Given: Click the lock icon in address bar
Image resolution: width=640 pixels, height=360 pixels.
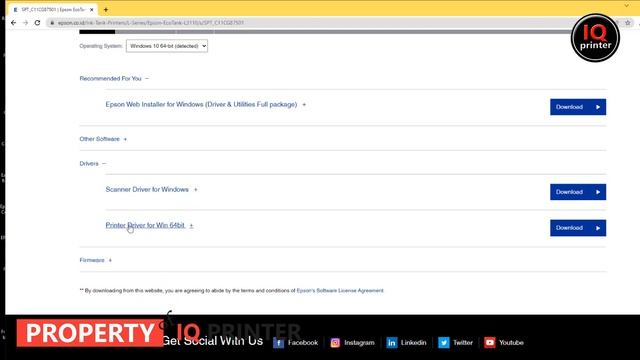Looking at the screenshot, I should (x=52, y=23).
